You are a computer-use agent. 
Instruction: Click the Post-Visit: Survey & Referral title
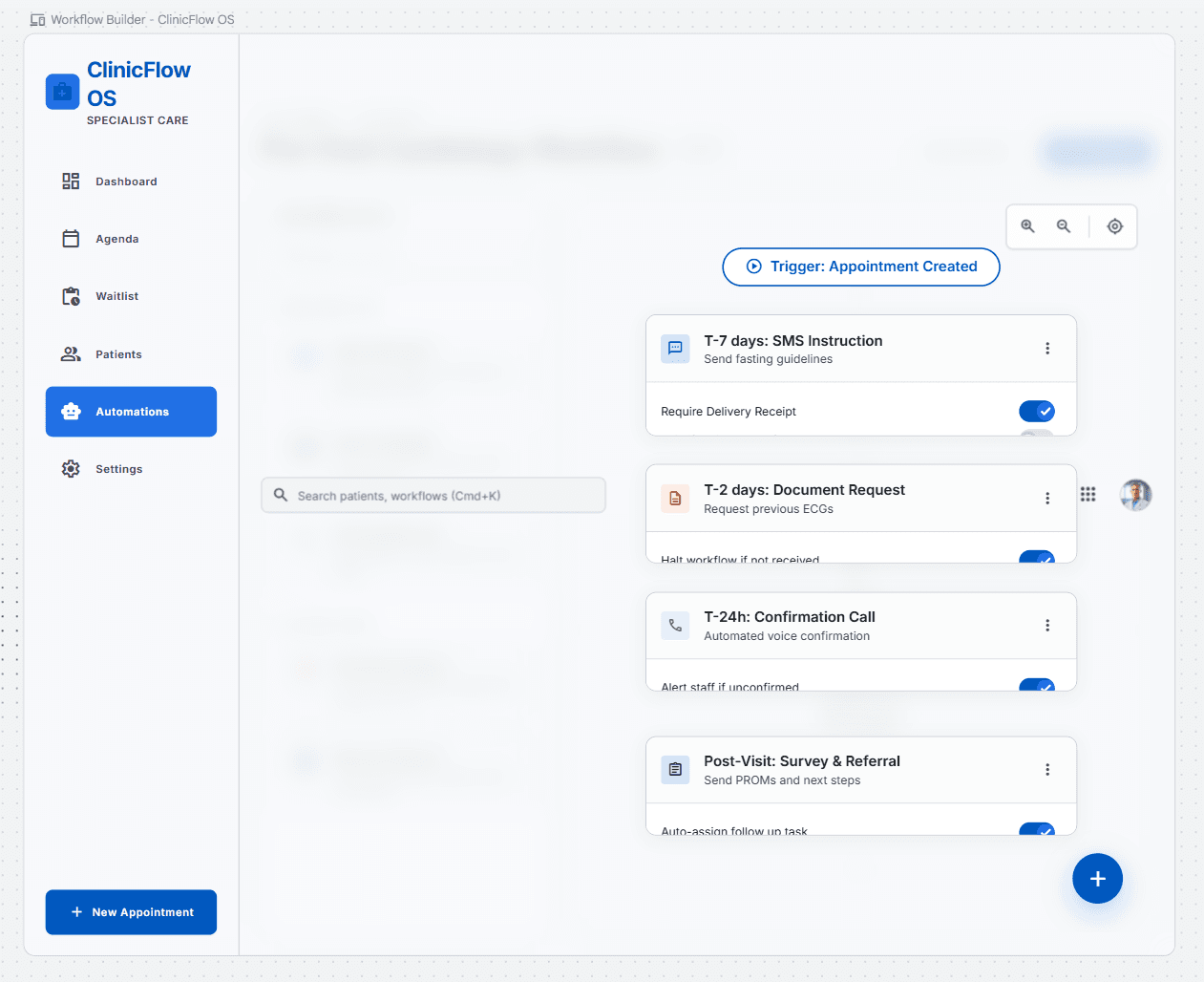point(802,761)
